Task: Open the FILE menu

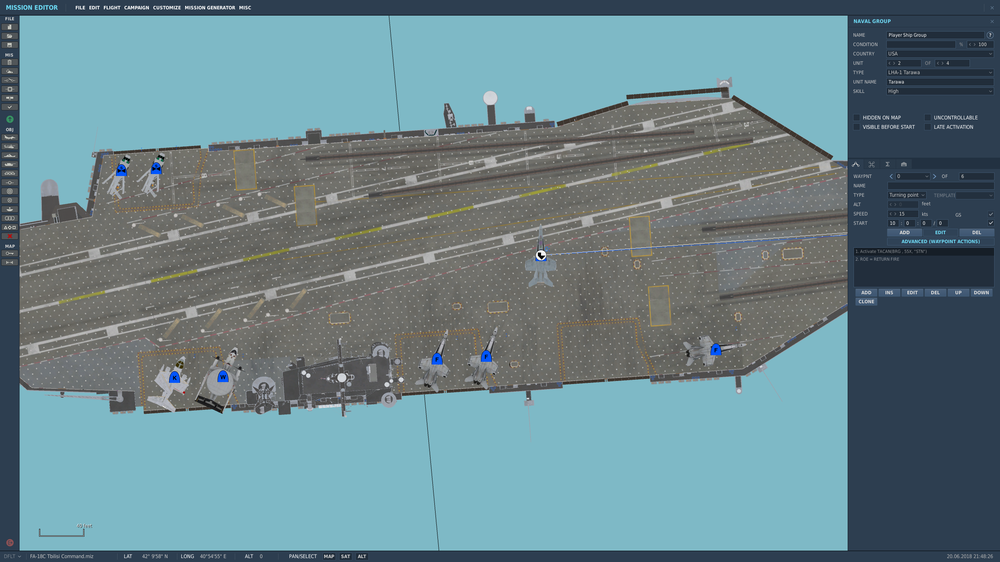Action: pyautogui.click(x=80, y=8)
